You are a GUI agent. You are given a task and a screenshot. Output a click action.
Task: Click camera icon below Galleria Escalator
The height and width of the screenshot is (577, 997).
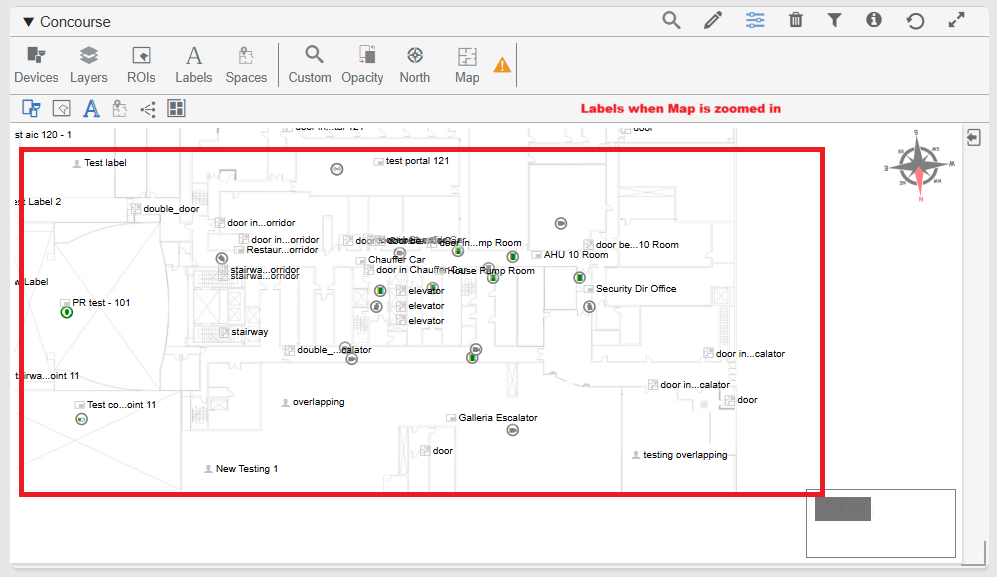(x=512, y=430)
